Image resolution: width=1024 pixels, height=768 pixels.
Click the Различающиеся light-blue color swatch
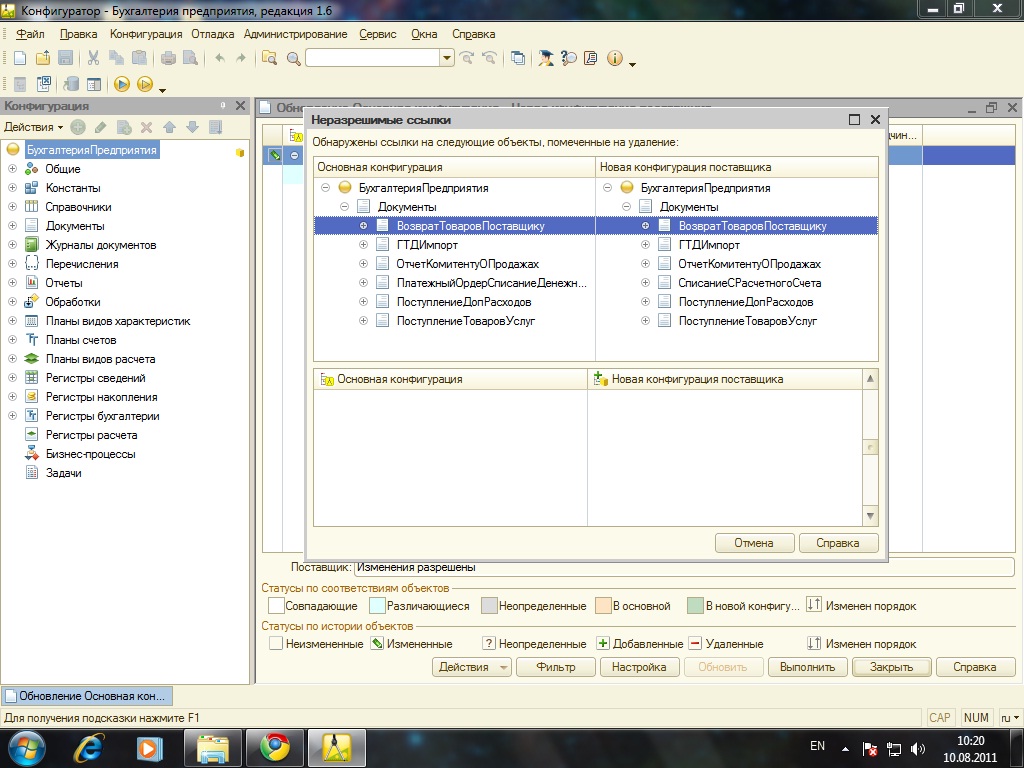[x=377, y=605]
